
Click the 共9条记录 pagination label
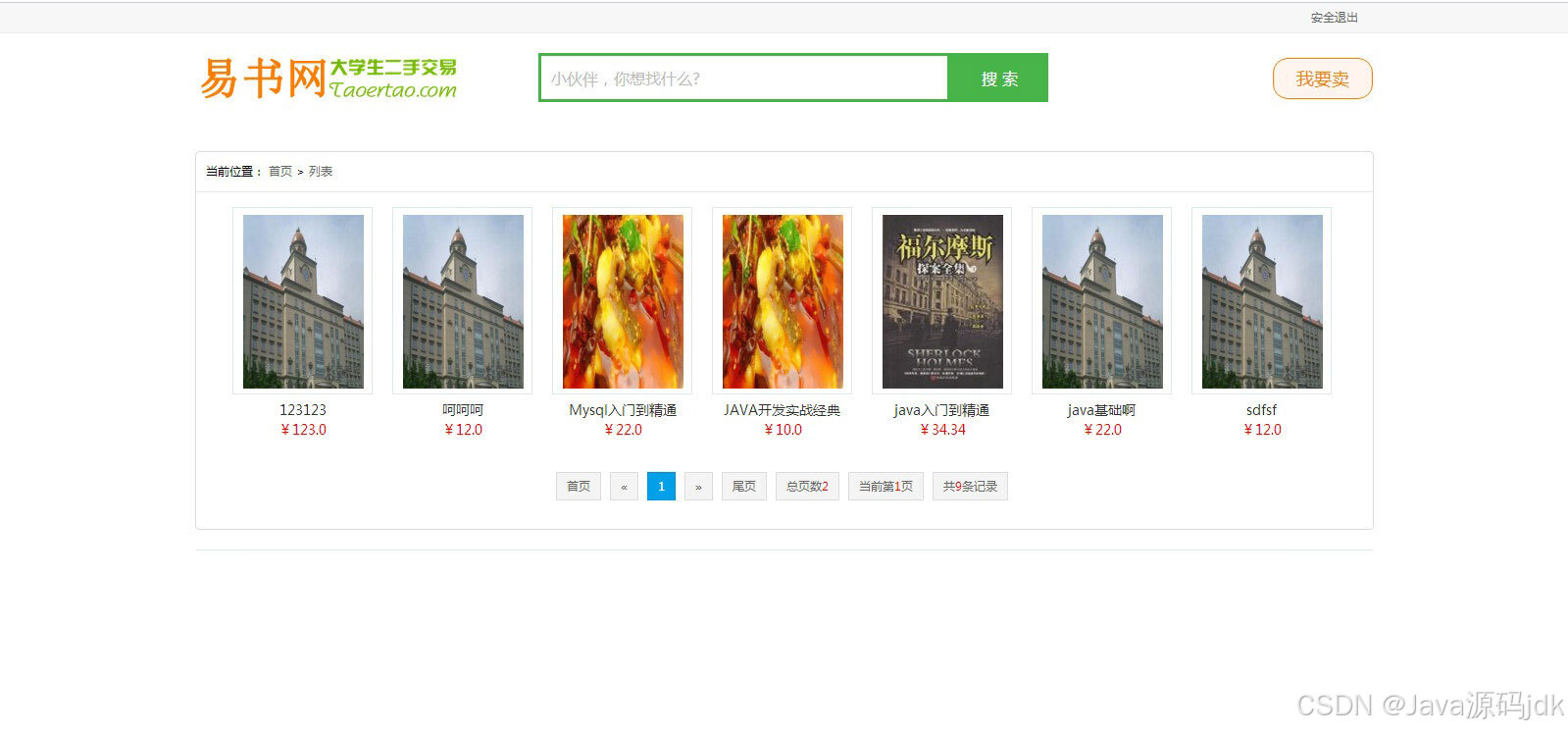tap(970, 486)
